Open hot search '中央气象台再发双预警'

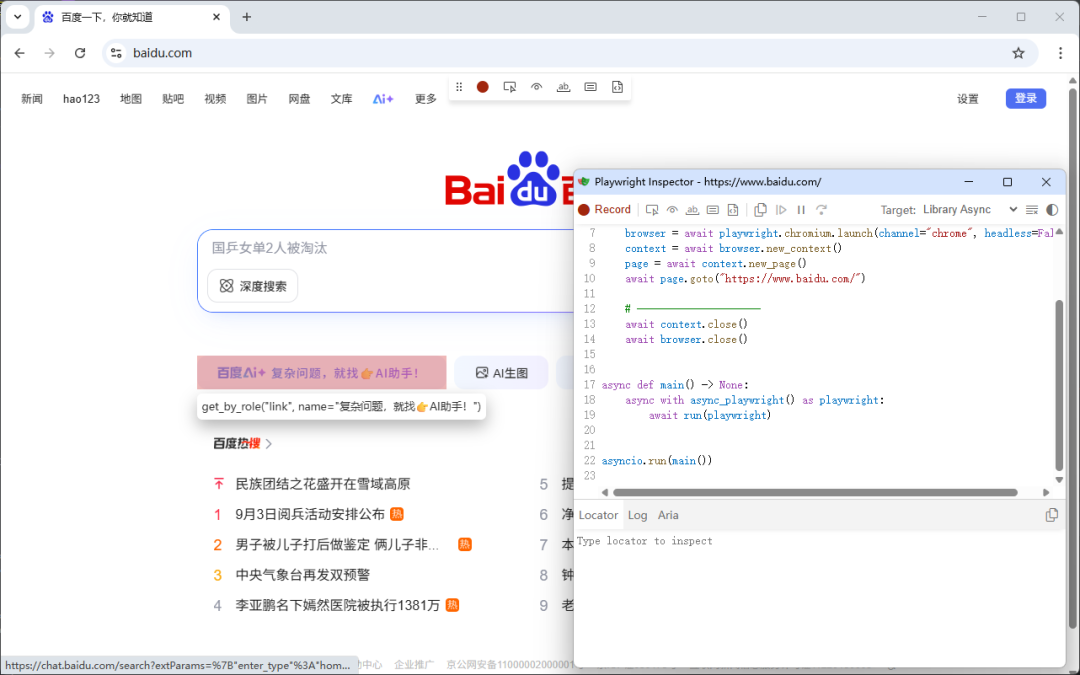click(303, 575)
